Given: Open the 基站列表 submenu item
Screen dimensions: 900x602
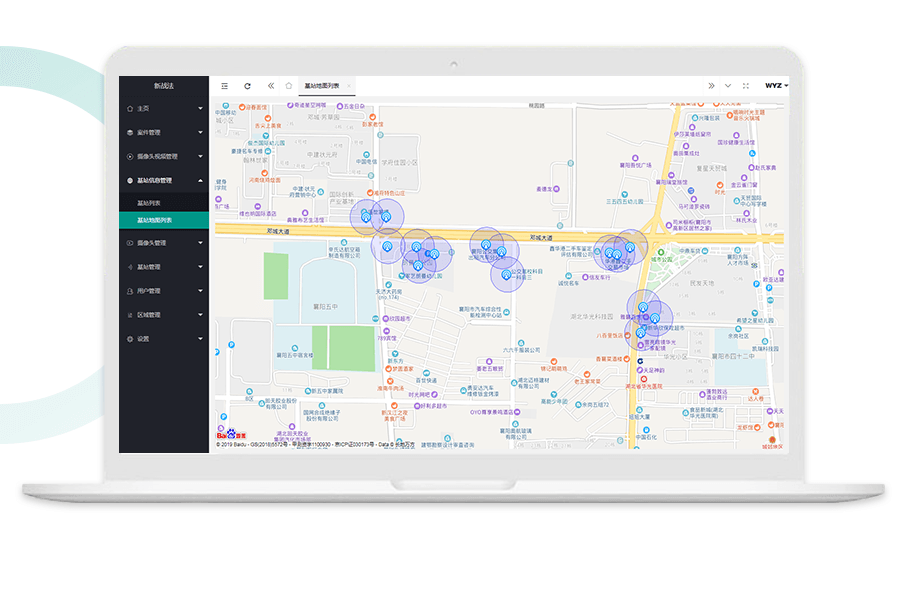Looking at the screenshot, I should pos(164,203).
